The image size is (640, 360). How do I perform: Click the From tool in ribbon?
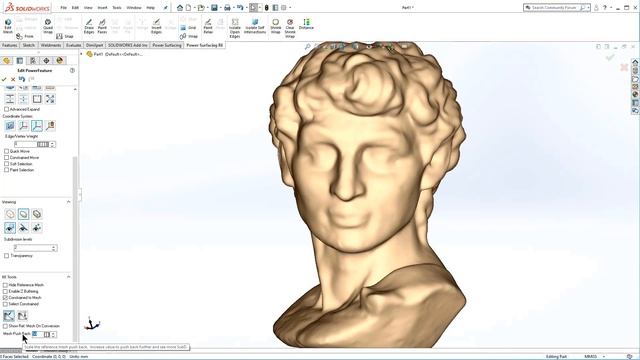25,36
